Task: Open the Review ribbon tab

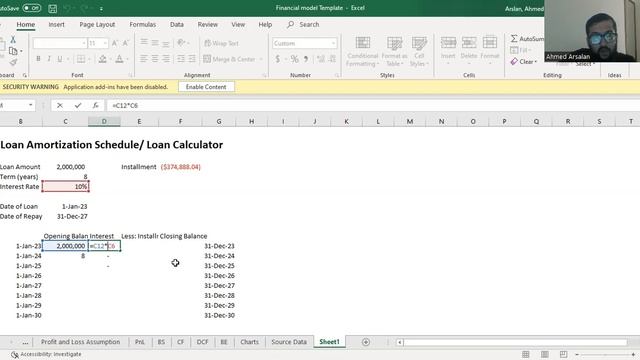Action: 208,24
